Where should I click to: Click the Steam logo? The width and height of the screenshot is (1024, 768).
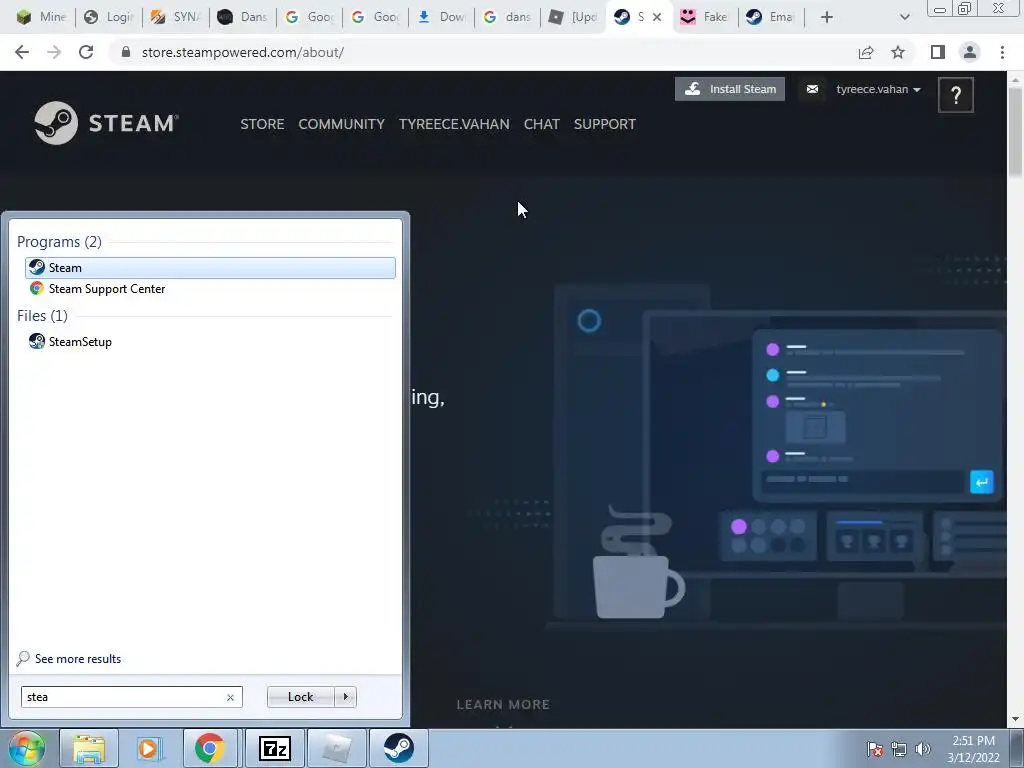(106, 123)
